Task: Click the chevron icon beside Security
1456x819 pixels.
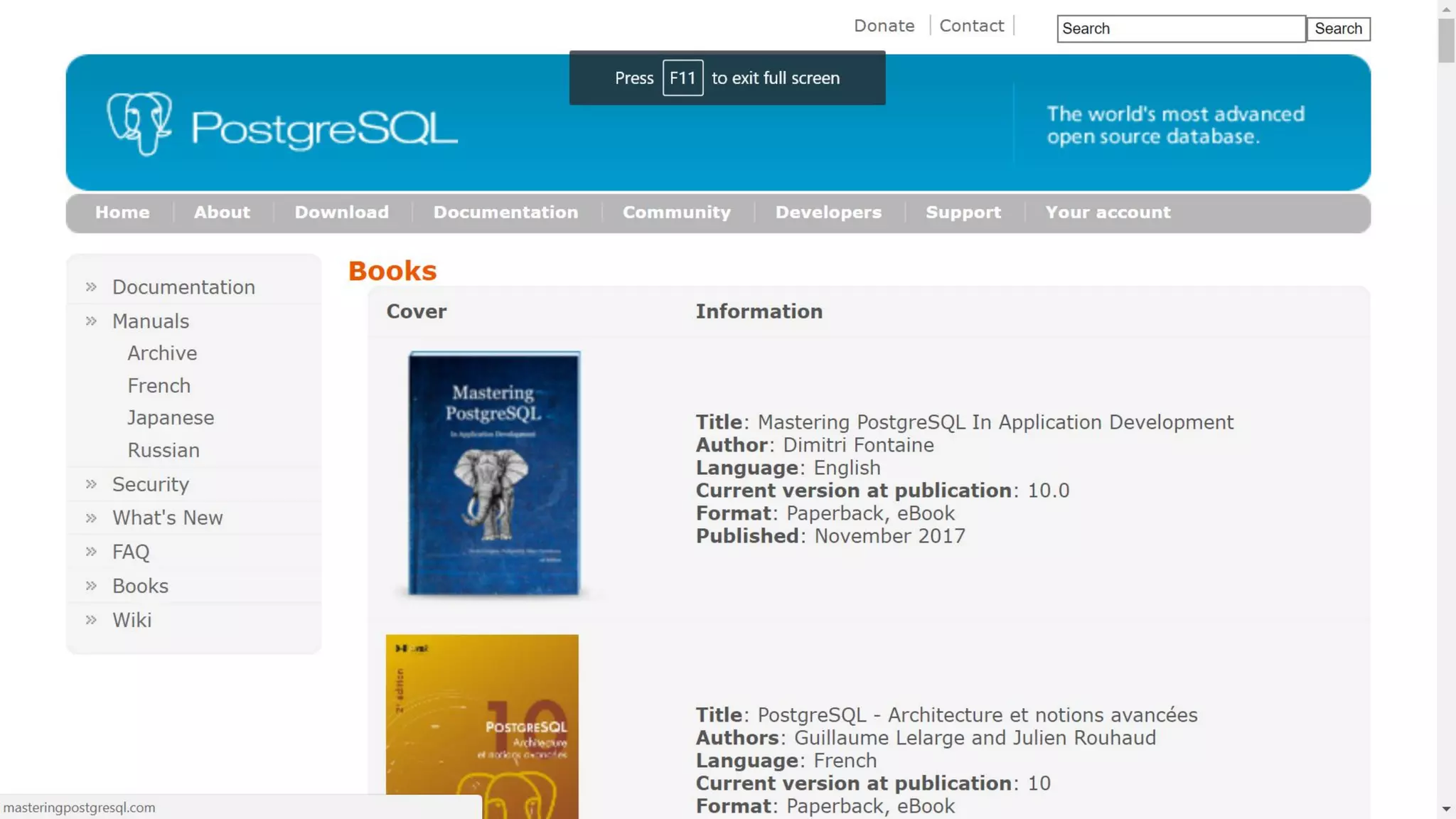Action: [x=91, y=485]
